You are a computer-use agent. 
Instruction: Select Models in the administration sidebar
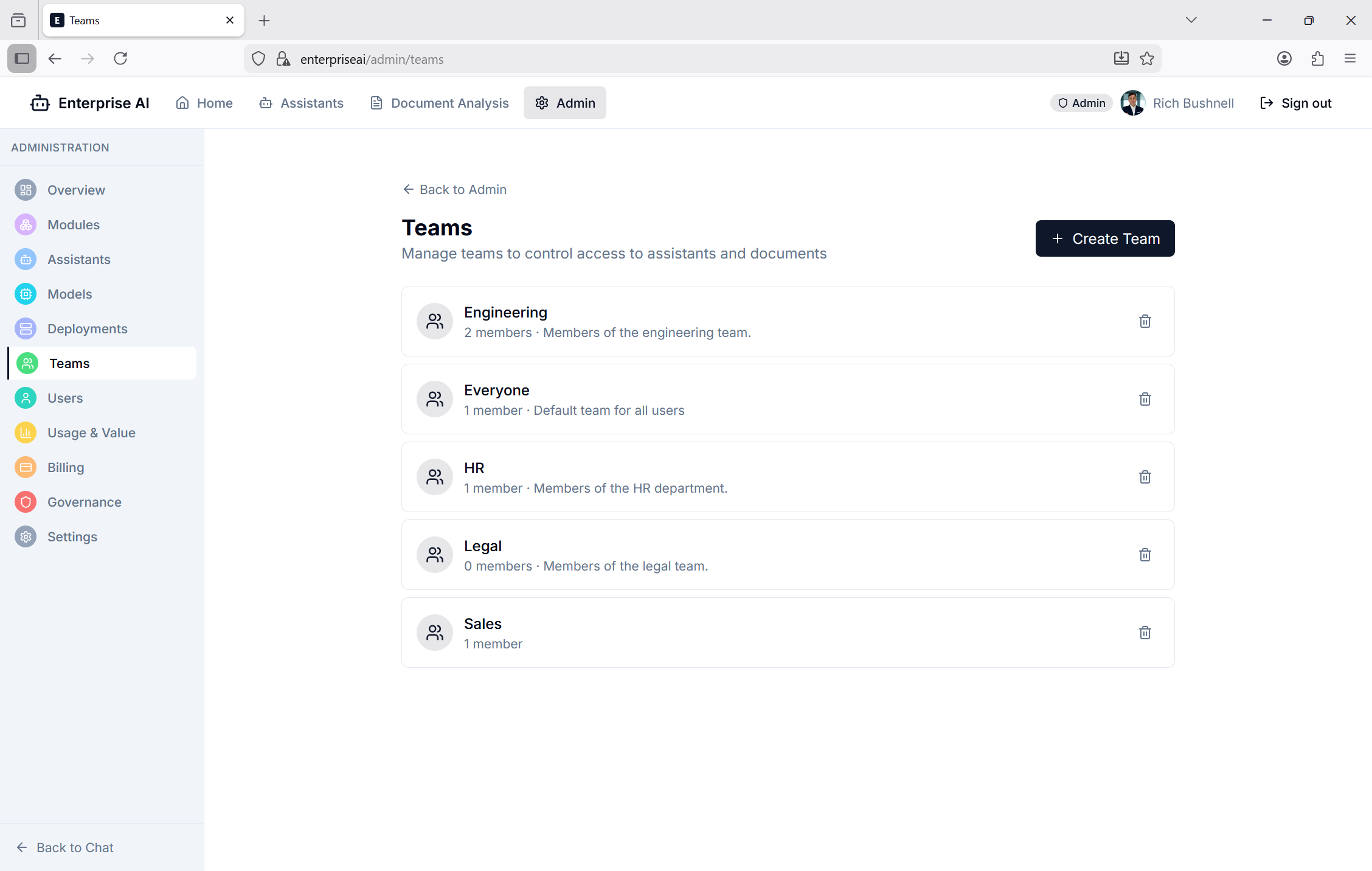pyautogui.click(x=69, y=294)
